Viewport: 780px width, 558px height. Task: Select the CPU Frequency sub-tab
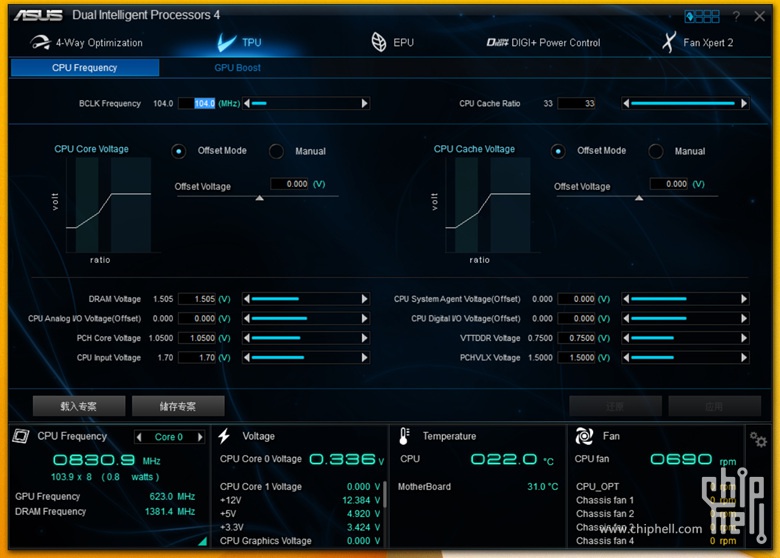[85, 68]
